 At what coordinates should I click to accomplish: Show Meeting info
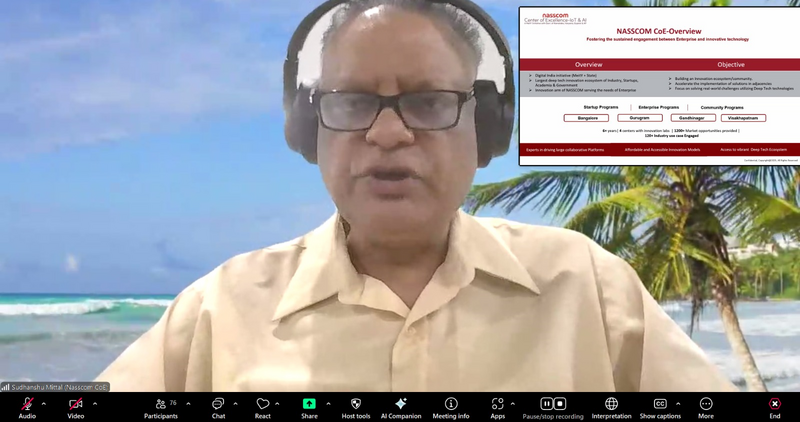(451, 406)
